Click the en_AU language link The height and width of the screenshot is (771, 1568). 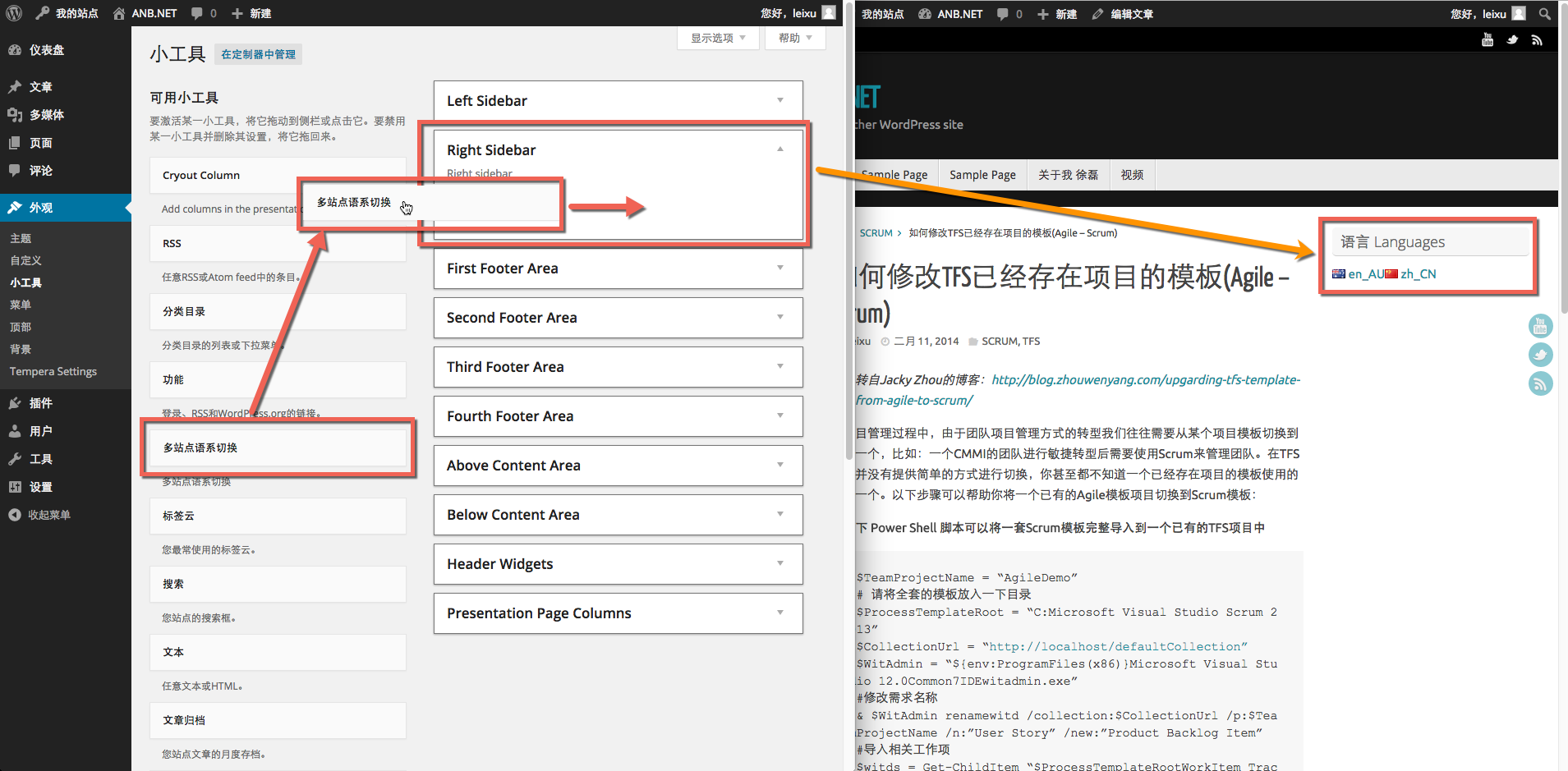pos(1366,274)
